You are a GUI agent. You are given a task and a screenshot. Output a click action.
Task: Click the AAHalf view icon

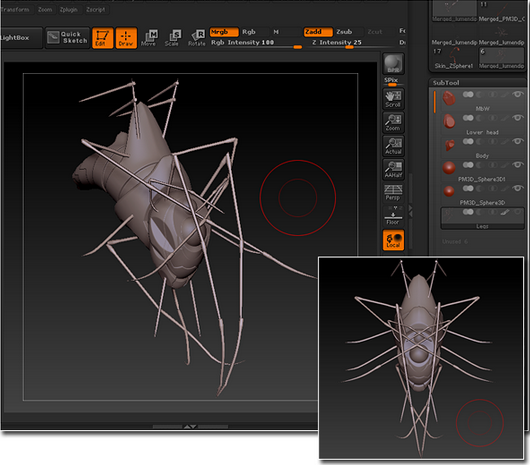(x=393, y=169)
